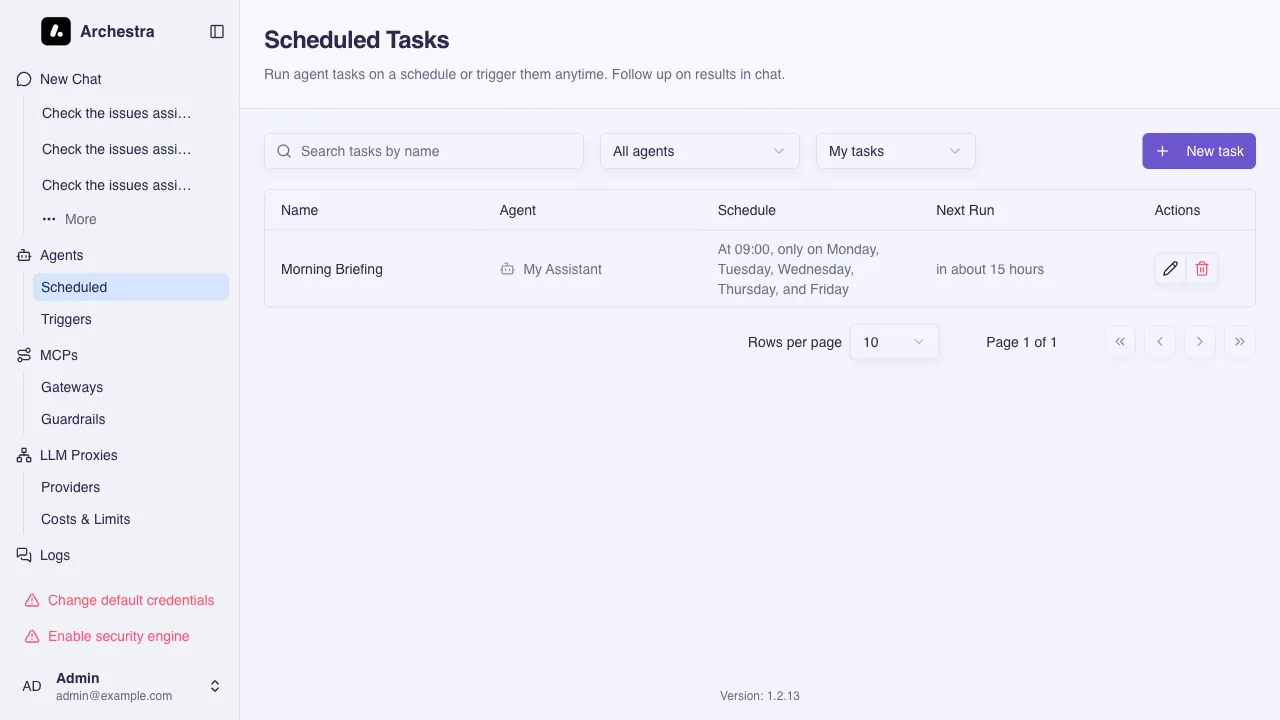This screenshot has width=1280, height=720.
Task: Go to the next page arrow
Action: pyautogui.click(x=1199, y=342)
